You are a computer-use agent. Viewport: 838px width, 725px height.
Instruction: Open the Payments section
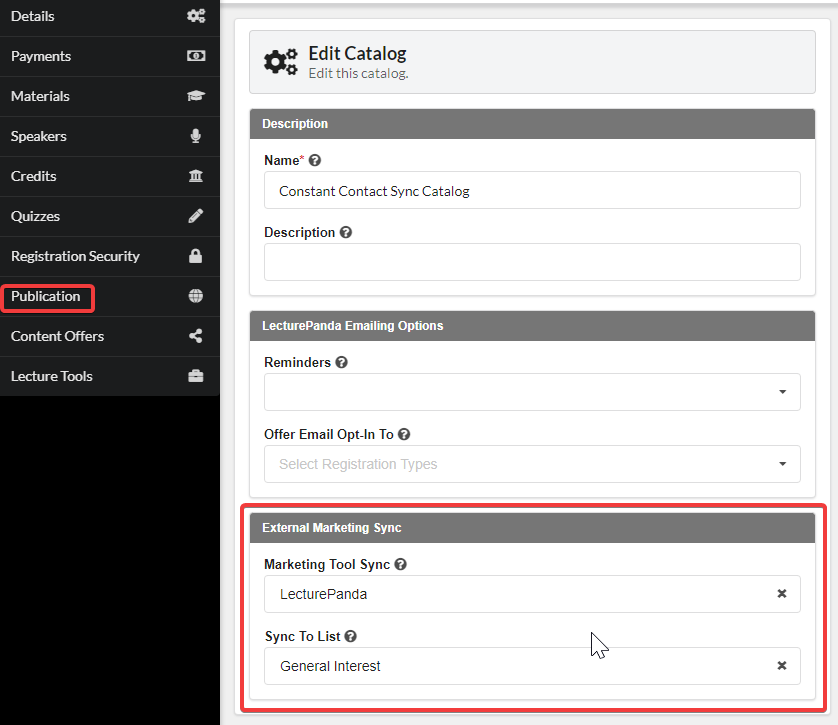point(110,56)
